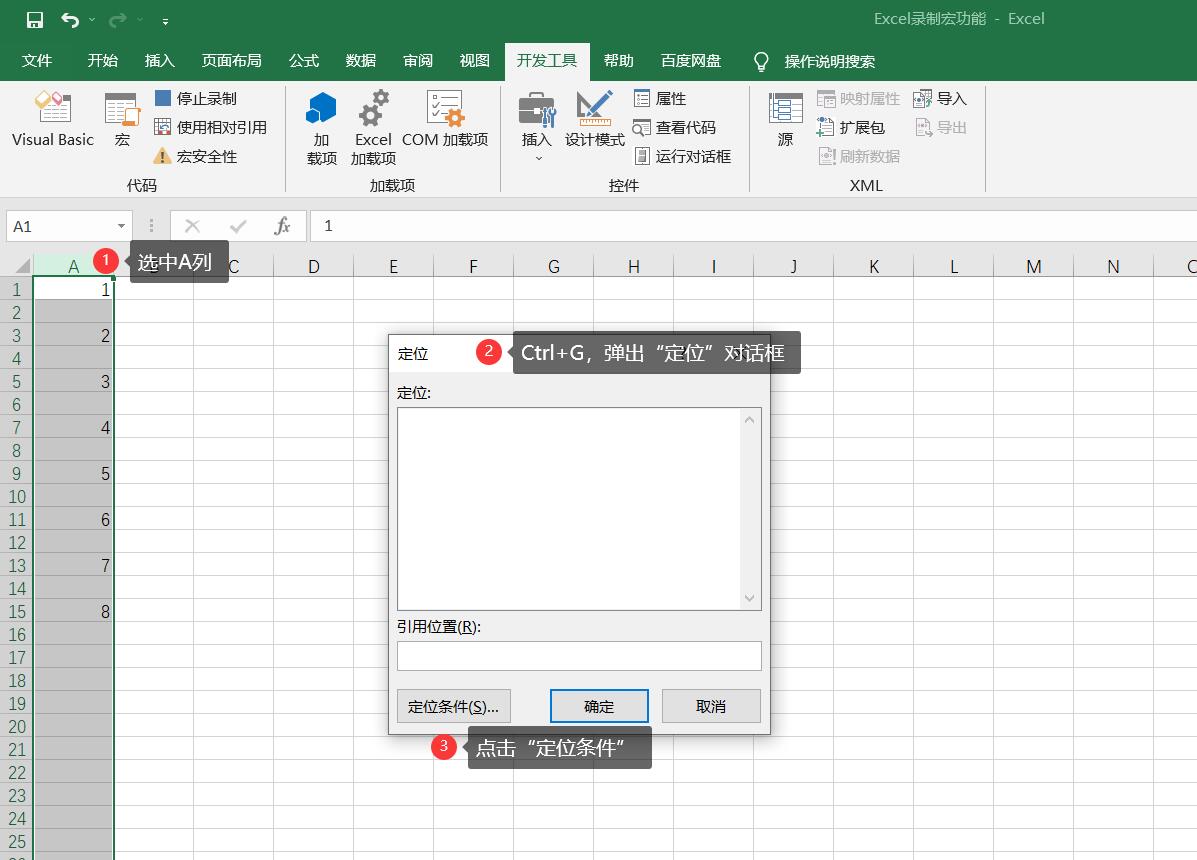Click cell A15 containing 8
The height and width of the screenshot is (860, 1197).
[73, 611]
